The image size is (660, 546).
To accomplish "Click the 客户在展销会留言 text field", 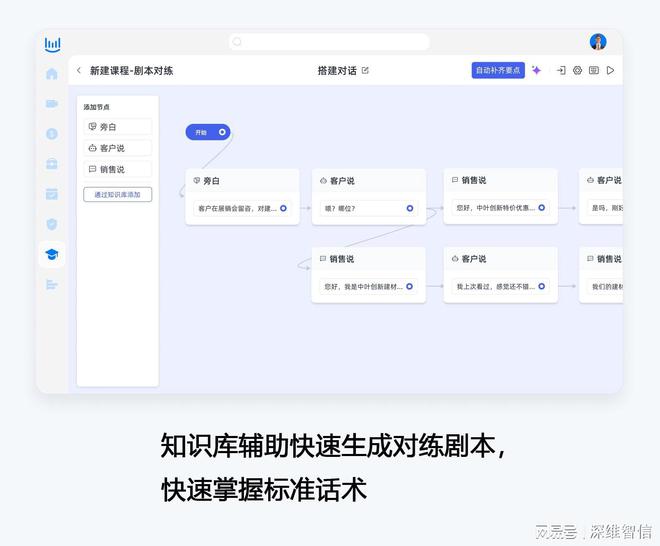I will tap(242, 208).
